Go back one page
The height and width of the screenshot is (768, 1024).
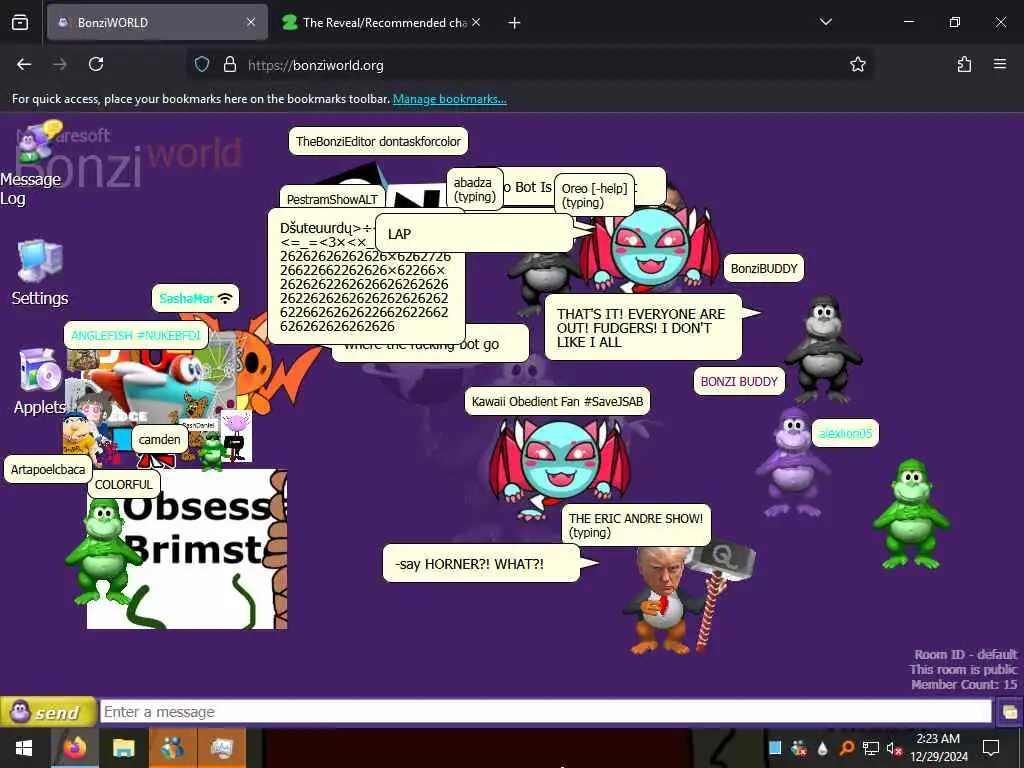point(24,64)
